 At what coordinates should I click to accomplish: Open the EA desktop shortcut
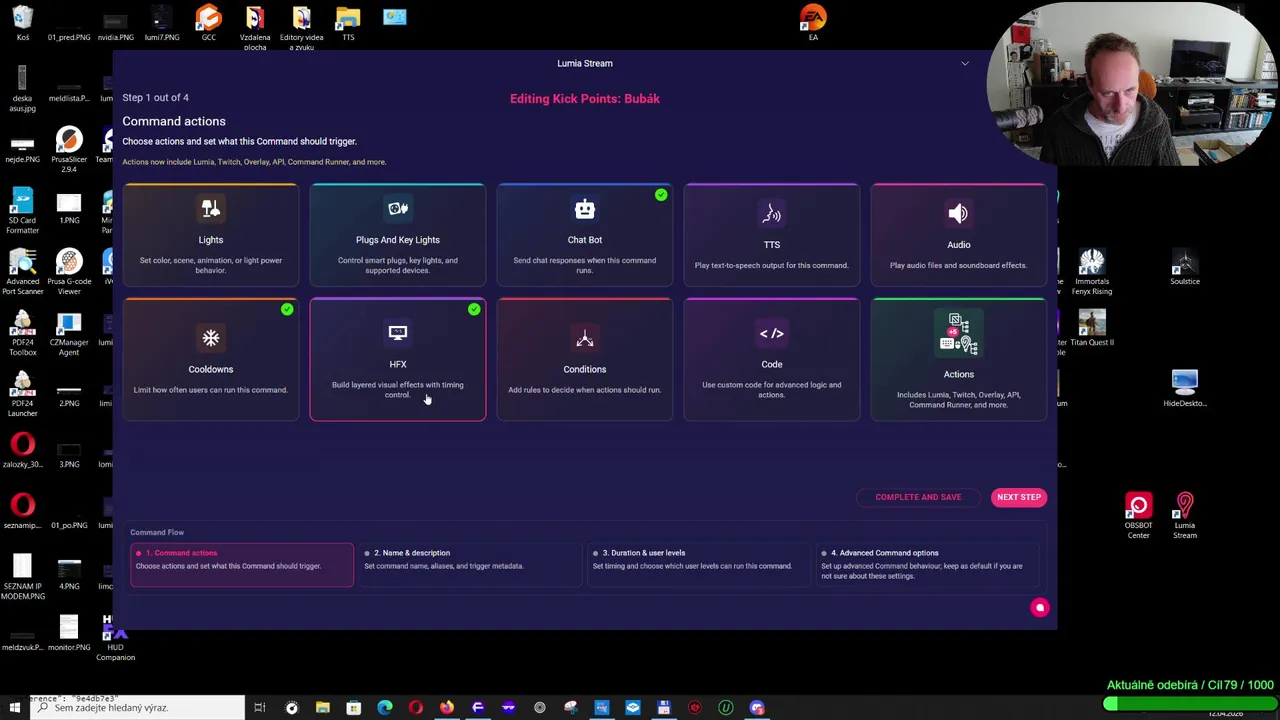pyautogui.click(x=813, y=23)
